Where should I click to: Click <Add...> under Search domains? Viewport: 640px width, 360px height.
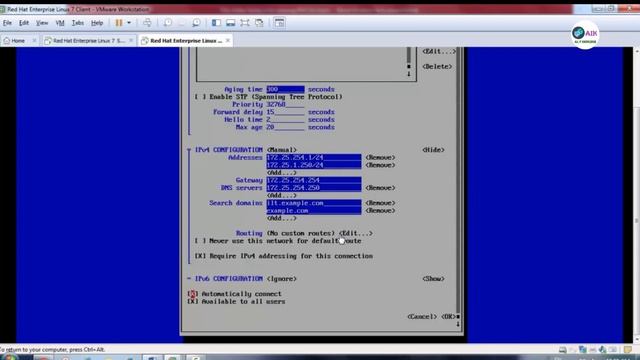pyautogui.click(x=282, y=218)
